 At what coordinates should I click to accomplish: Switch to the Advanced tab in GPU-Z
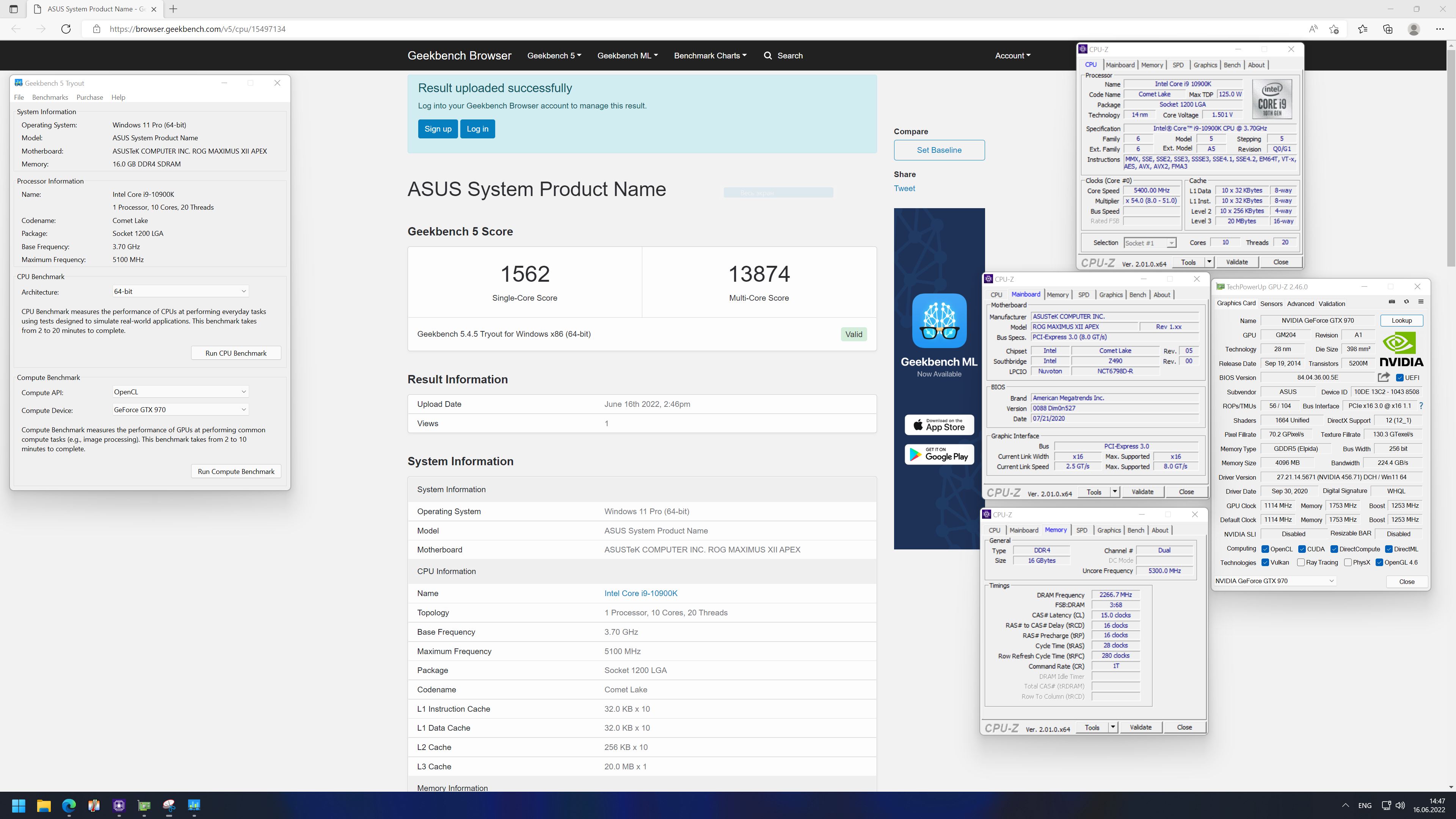pyautogui.click(x=1300, y=303)
